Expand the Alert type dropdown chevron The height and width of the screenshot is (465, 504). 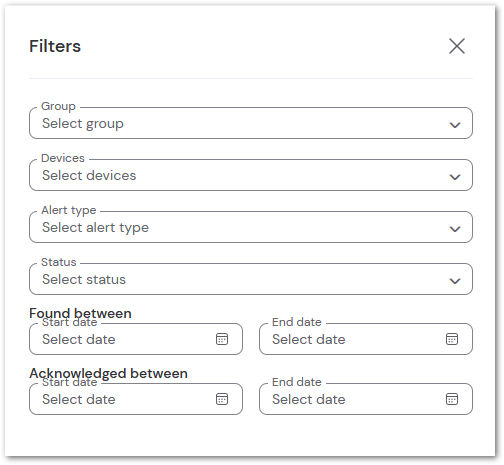(455, 229)
